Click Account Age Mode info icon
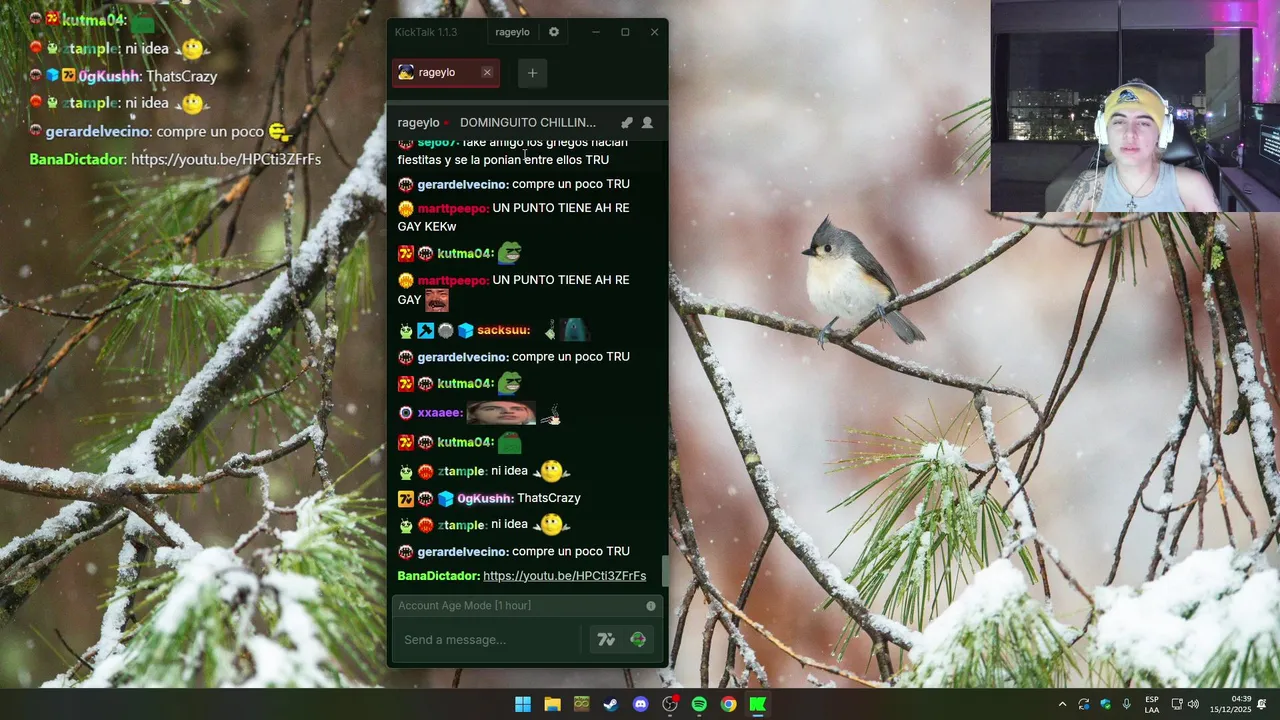This screenshot has height=720, width=1280. (651, 606)
